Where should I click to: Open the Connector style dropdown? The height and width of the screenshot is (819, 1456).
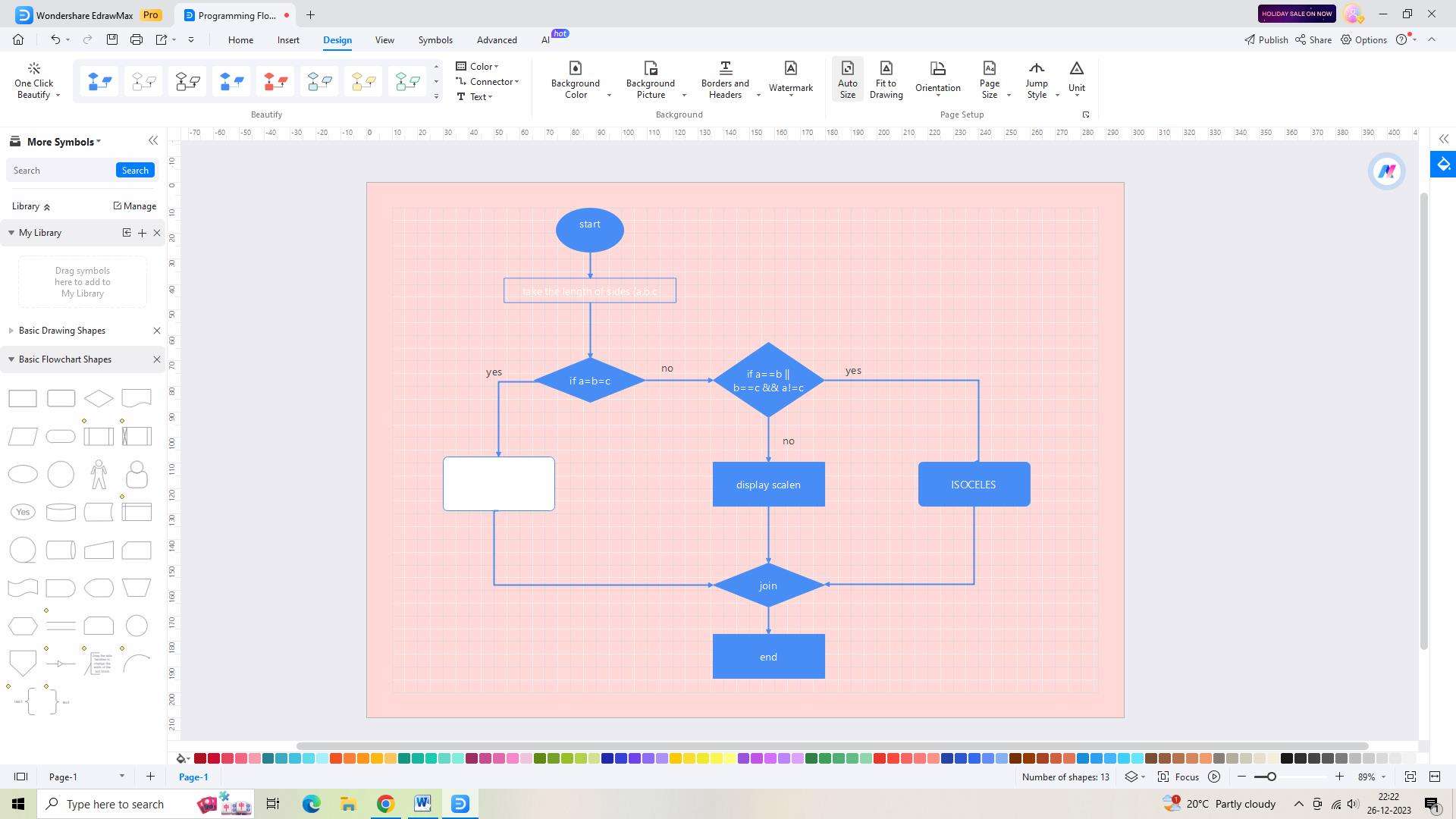point(516,81)
